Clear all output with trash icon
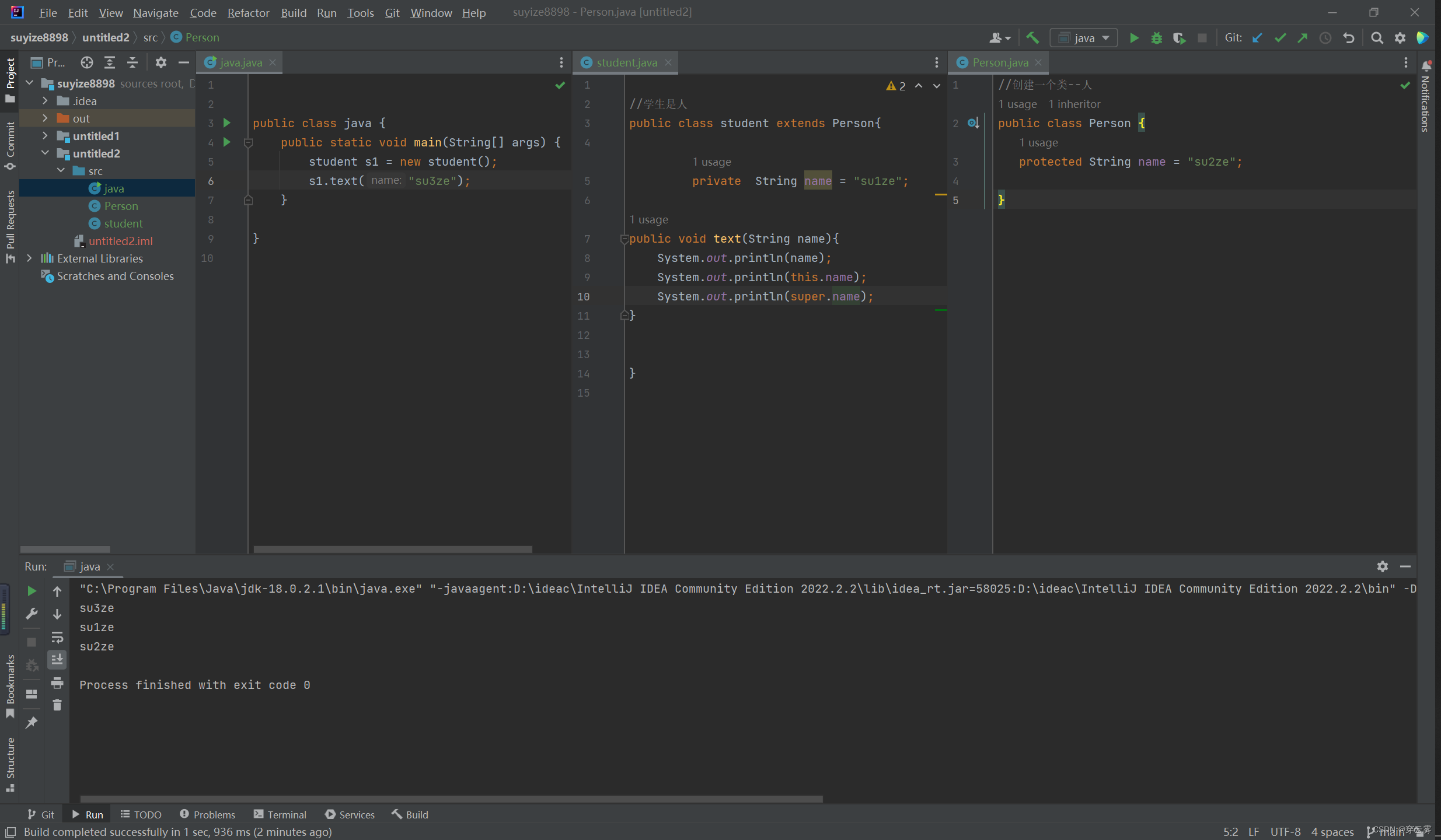The width and height of the screenshot is (1441, 840). click(x=57, y=705)
